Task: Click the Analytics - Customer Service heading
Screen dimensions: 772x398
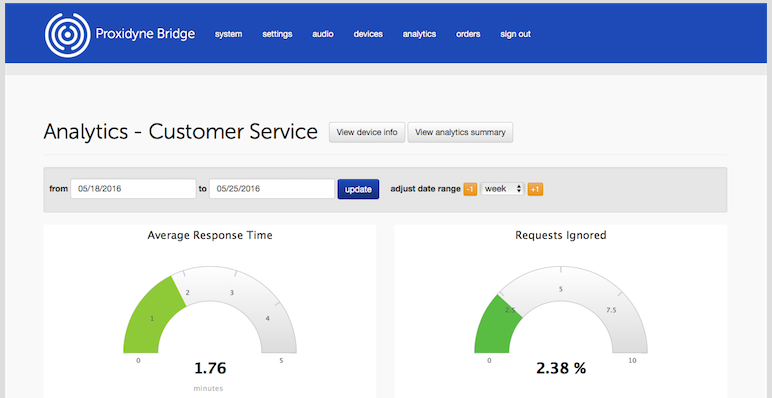Action: 181,132
